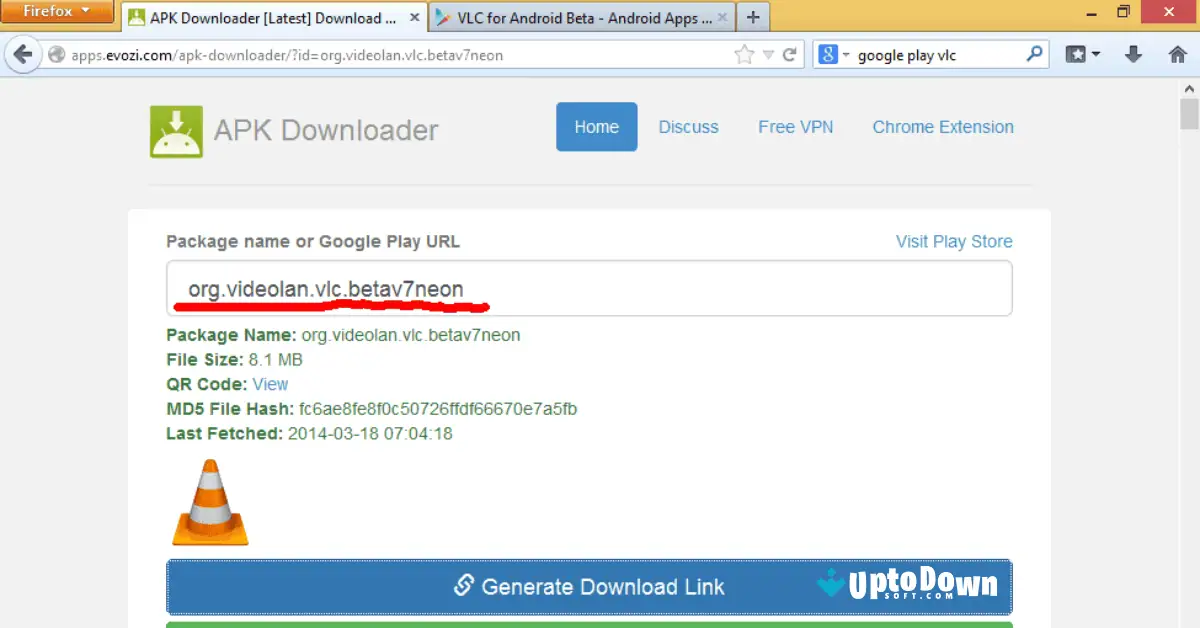Screen dimensions: 1200x628
Task: Click Generate Download Link
Action: tap(589, 586)
